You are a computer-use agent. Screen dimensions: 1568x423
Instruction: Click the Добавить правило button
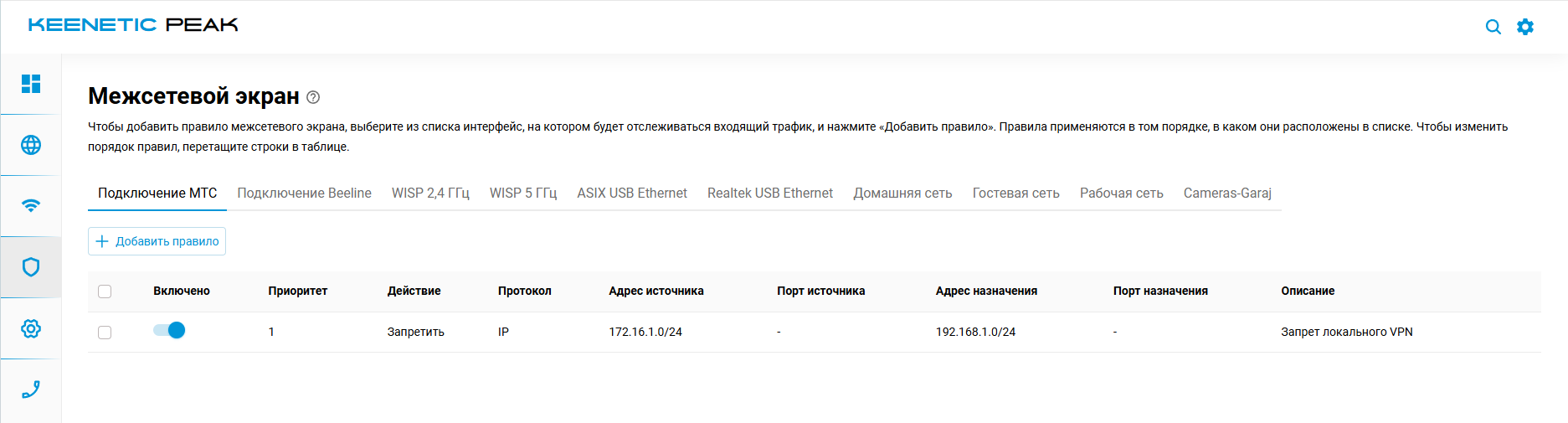coord(157,241)
